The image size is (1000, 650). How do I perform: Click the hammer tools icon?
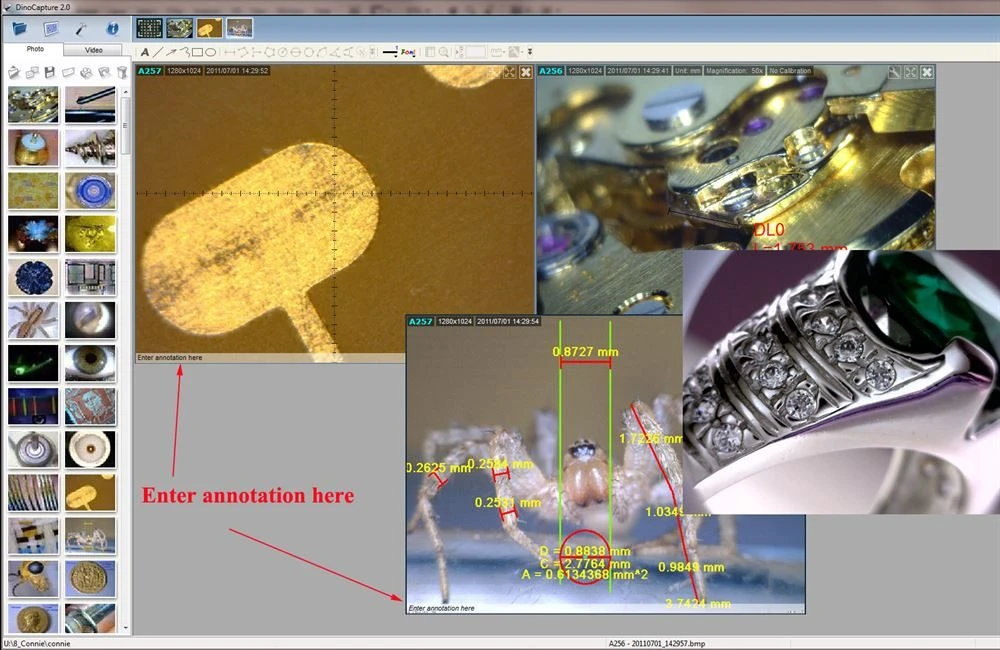[82, 28]
